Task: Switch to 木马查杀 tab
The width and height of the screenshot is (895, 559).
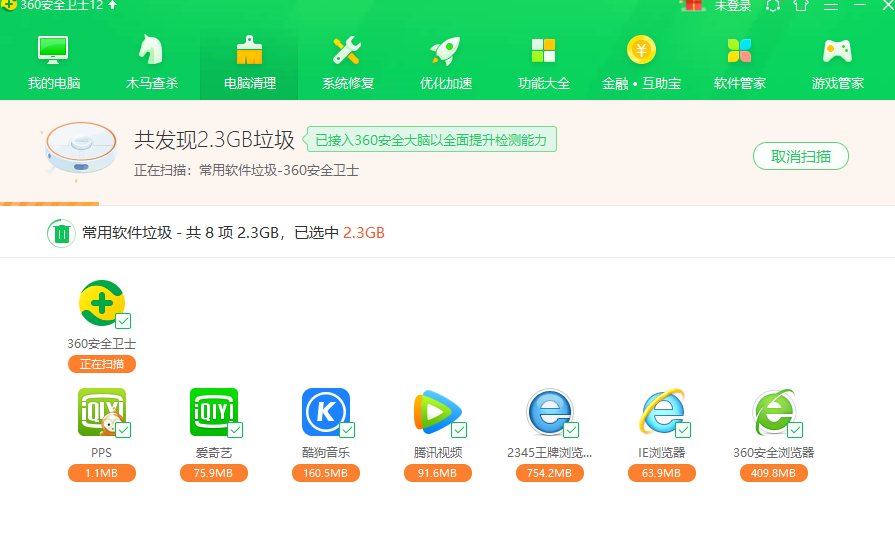Action: point(152,62)
